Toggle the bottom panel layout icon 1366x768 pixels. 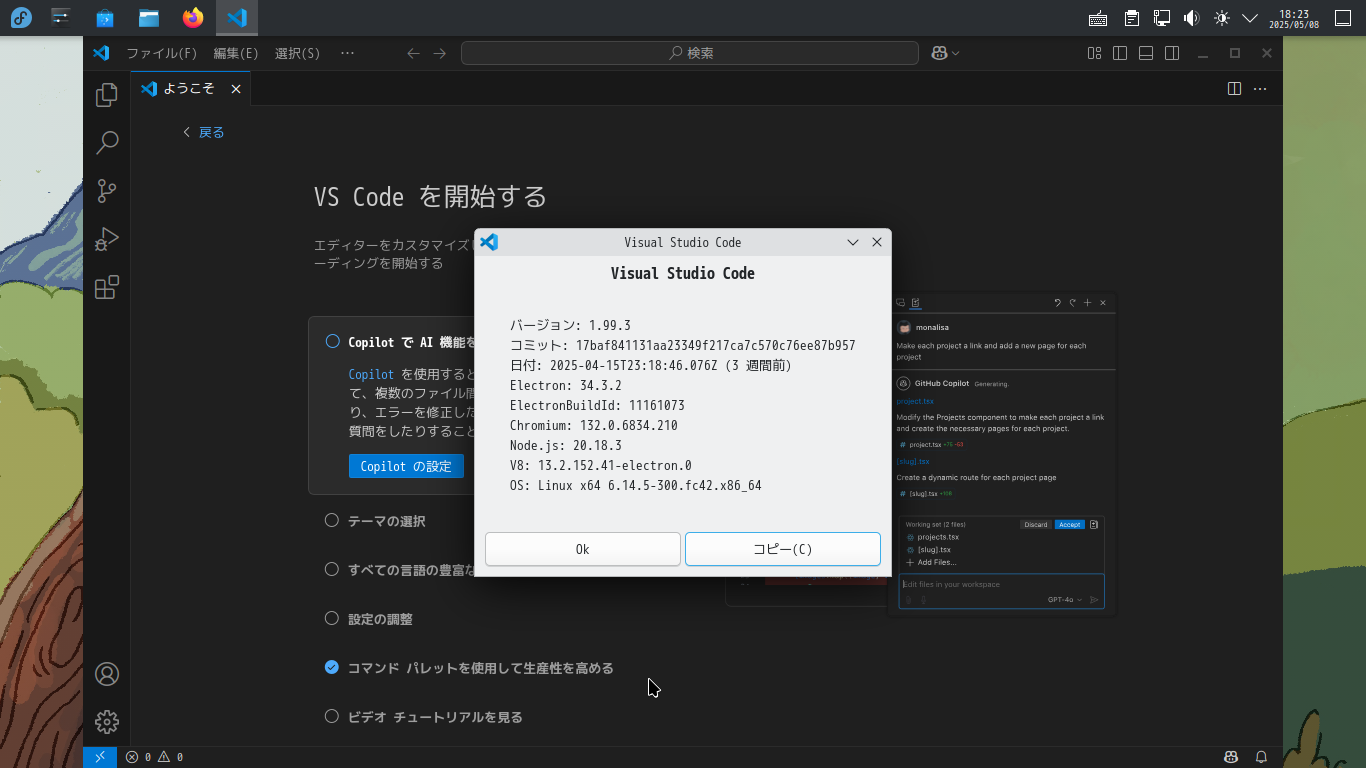1146,53
